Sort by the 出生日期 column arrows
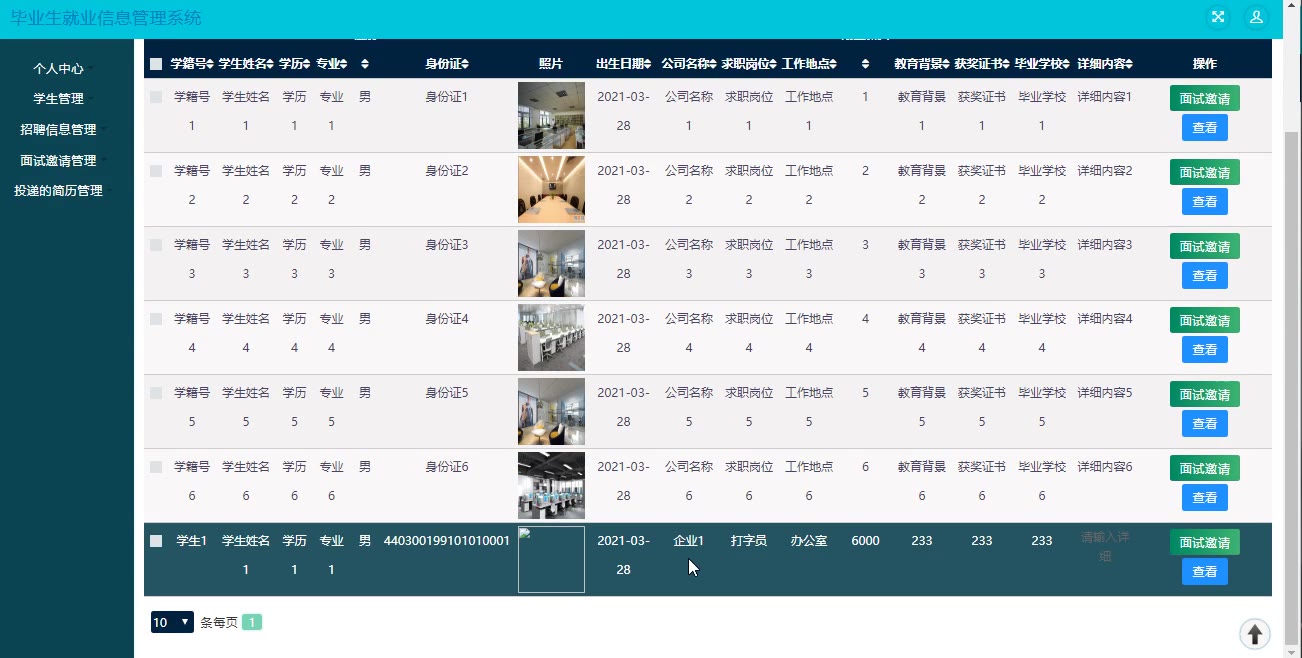 point(647,64)
